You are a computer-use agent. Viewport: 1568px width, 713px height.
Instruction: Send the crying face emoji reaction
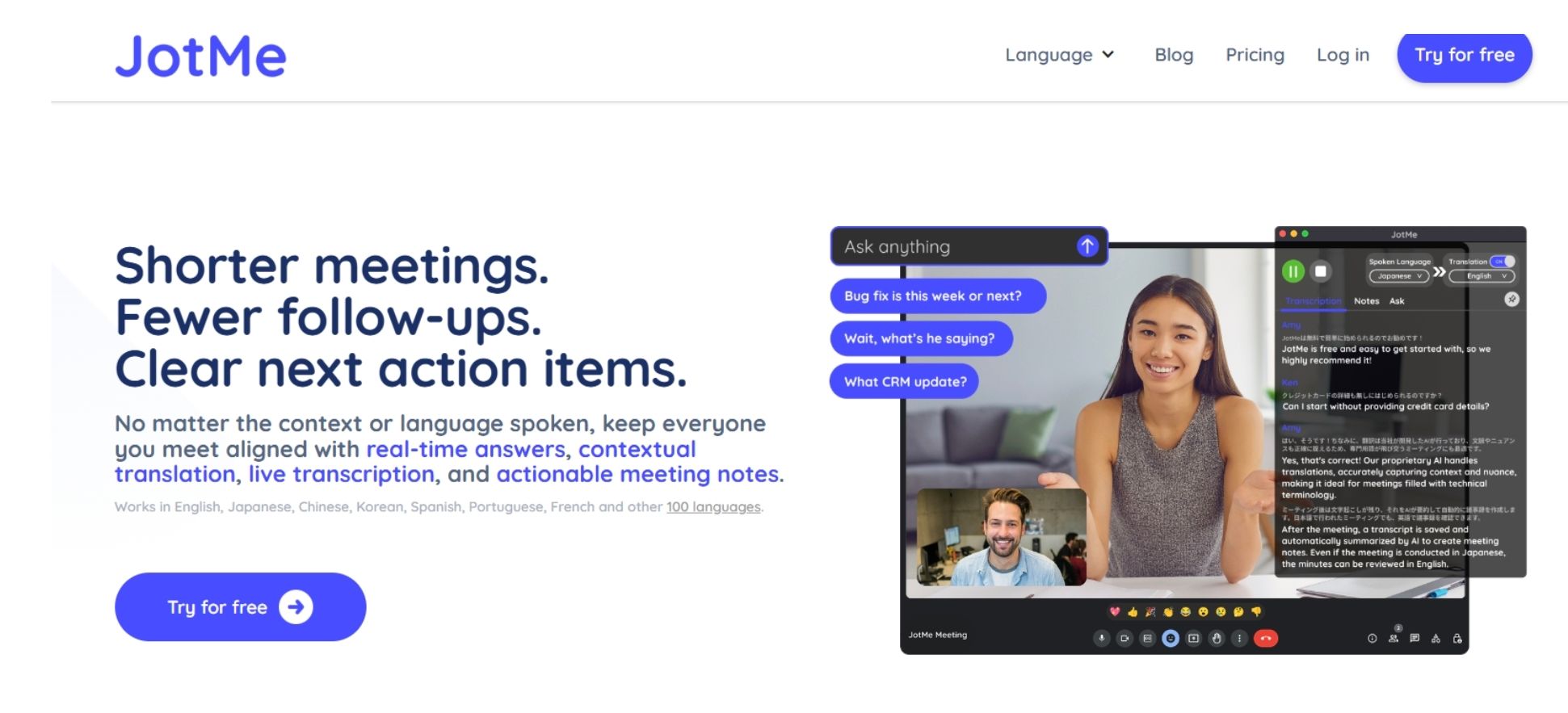(1221, 612)
